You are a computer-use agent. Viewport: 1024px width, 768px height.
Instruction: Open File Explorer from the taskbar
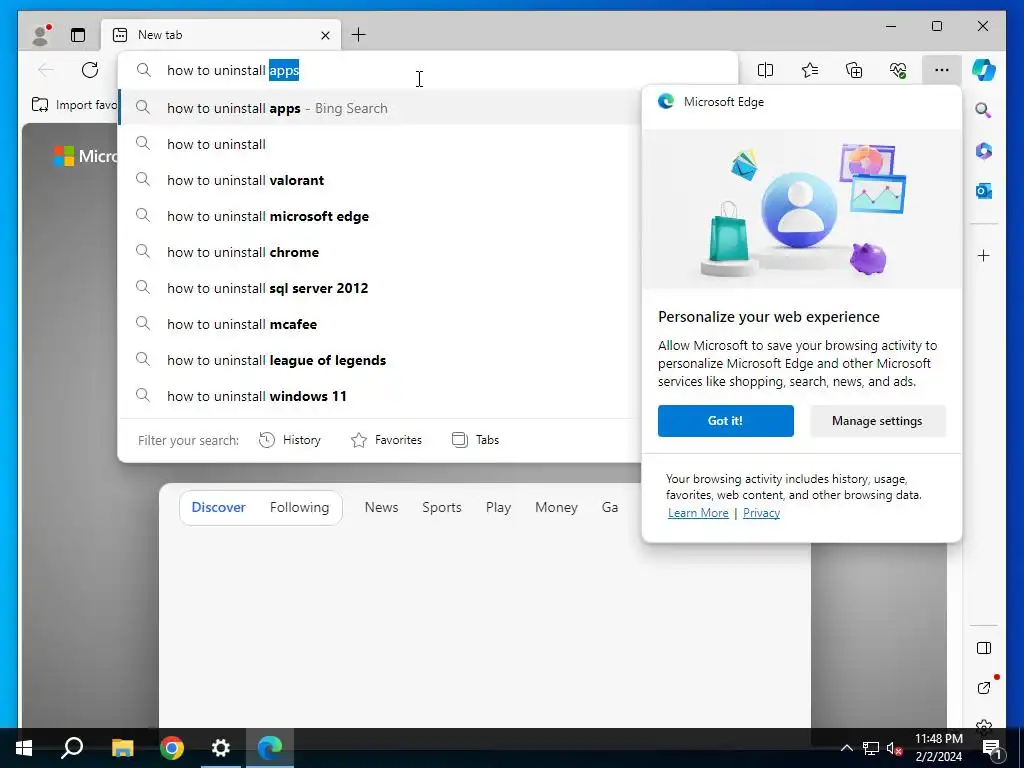122,748
